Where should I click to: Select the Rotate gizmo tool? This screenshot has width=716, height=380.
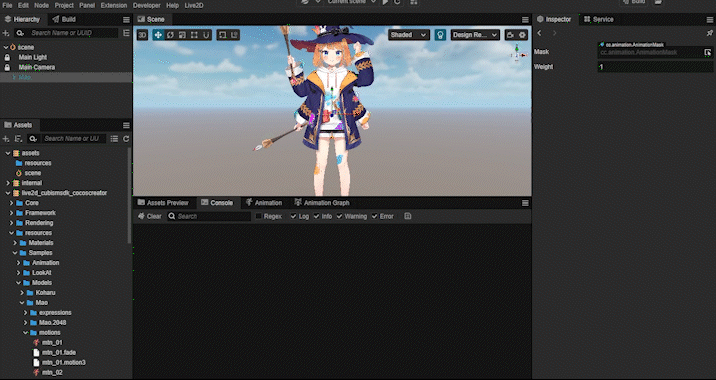[170, 35]
